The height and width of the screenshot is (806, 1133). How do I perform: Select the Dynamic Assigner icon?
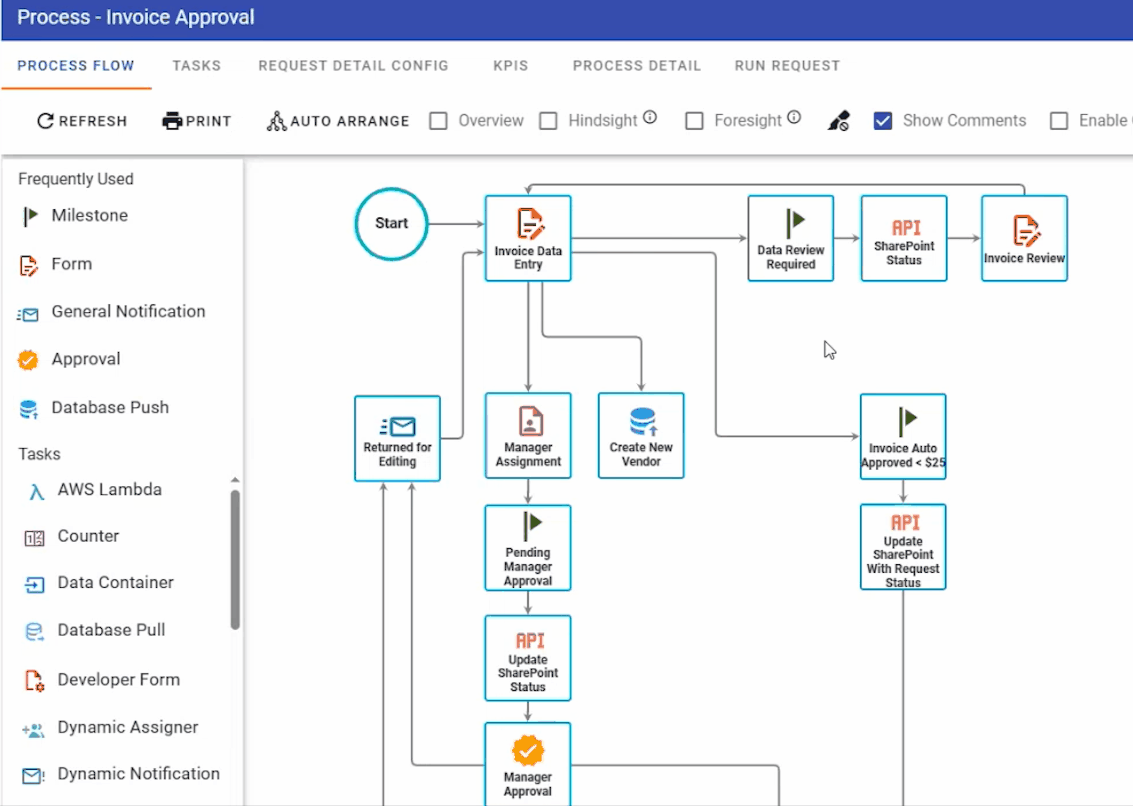click(x=33, y=729)
